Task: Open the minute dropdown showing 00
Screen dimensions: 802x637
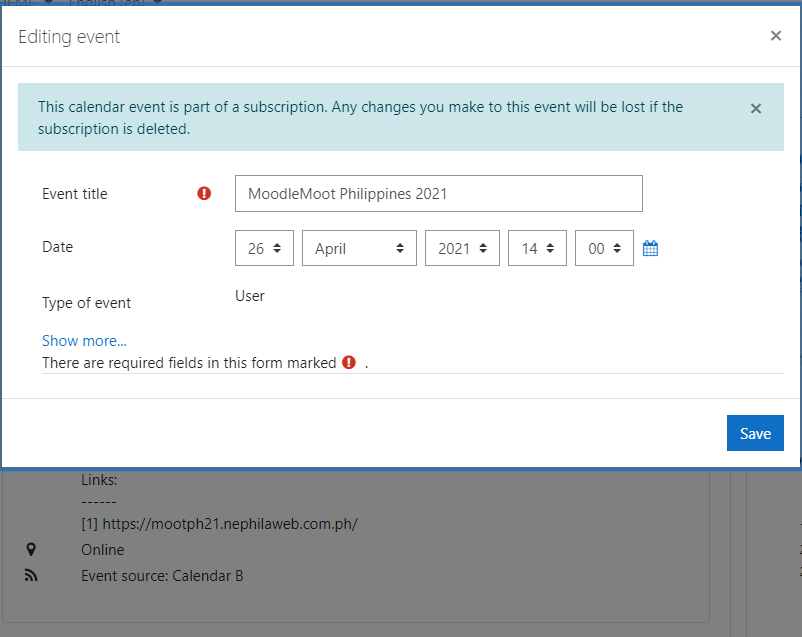Action: (604, 248)
